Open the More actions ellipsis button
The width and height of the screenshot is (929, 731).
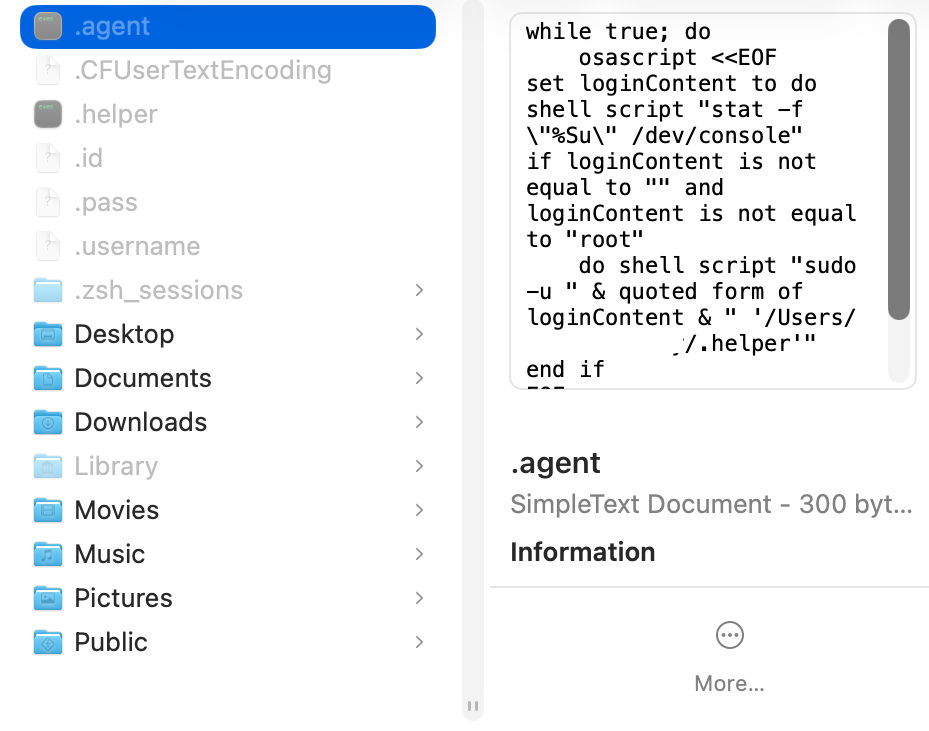pyautogui.click(x=729, y=635)
